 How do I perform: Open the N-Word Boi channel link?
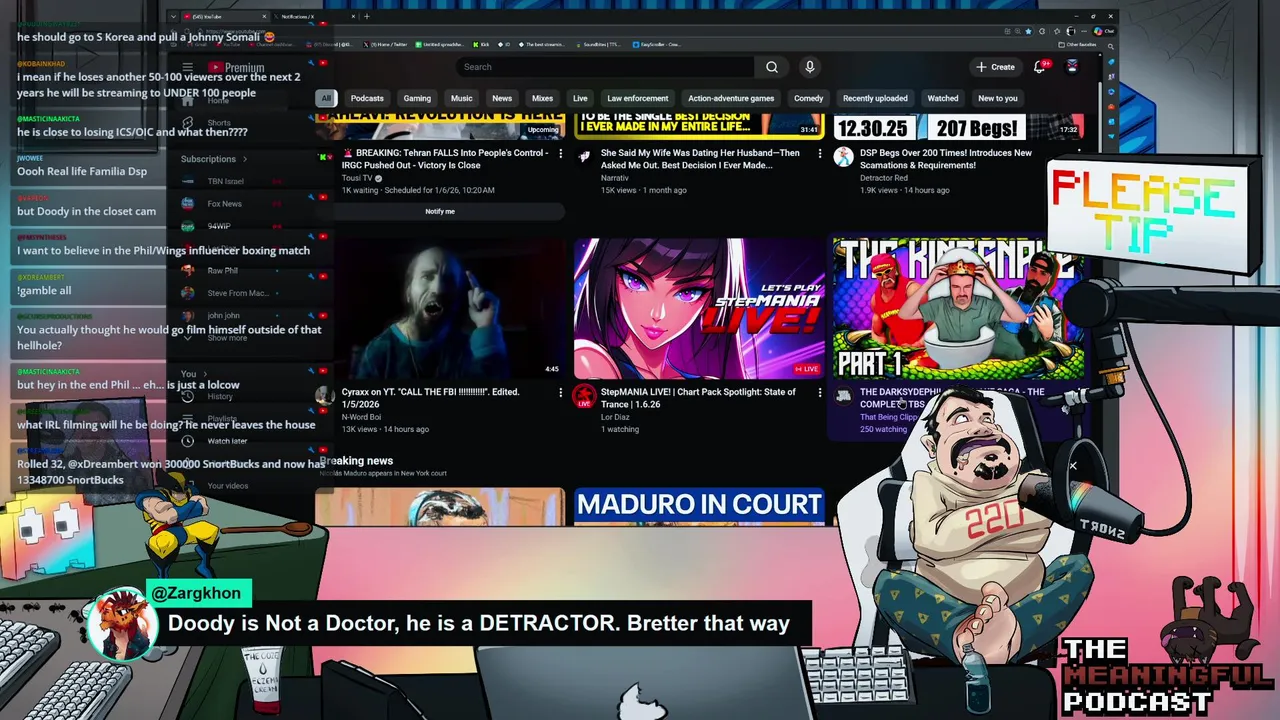click(361, 417)
